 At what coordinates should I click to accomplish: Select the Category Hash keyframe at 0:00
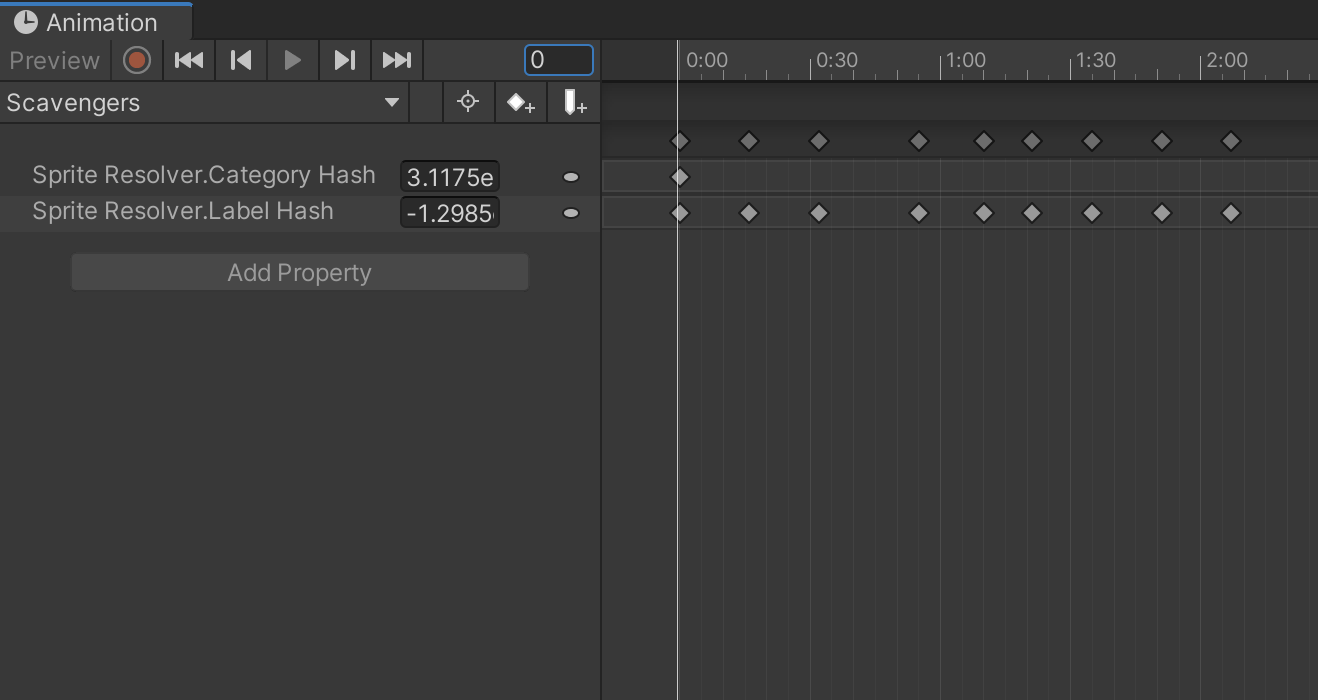coord(680,177)
